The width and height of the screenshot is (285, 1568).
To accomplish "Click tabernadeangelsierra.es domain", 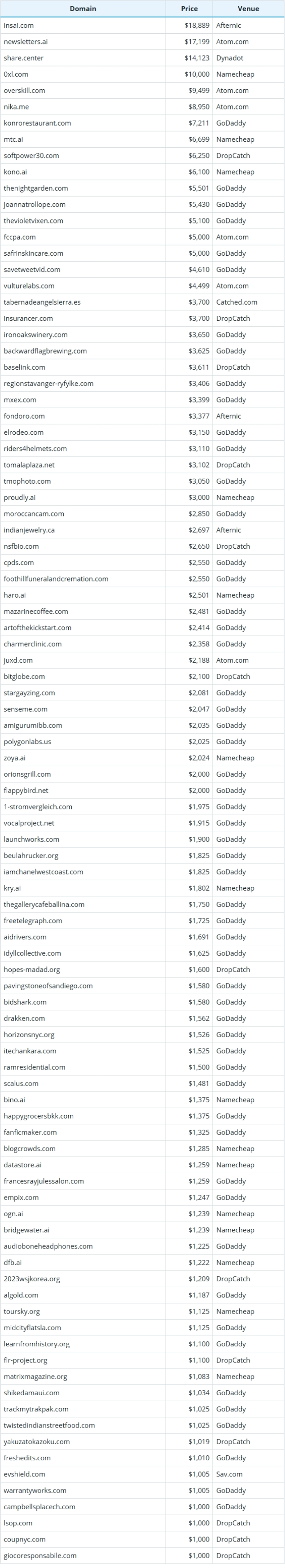I will click(x=42, y=302).
